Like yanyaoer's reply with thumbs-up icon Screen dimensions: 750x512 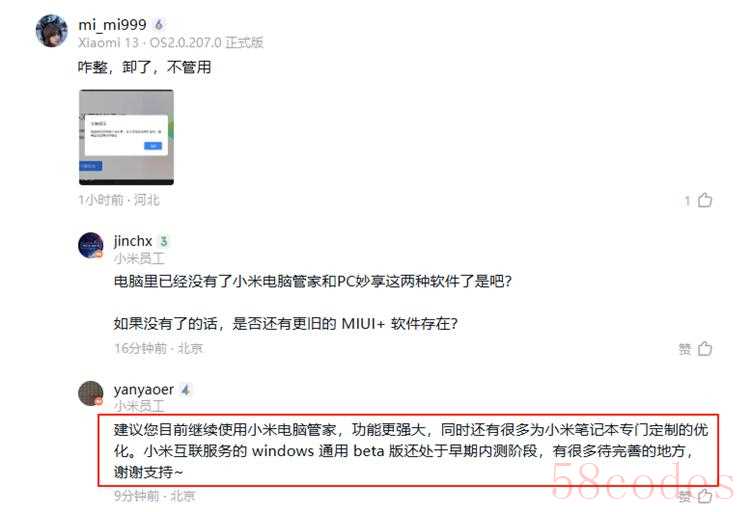[705, 496]
